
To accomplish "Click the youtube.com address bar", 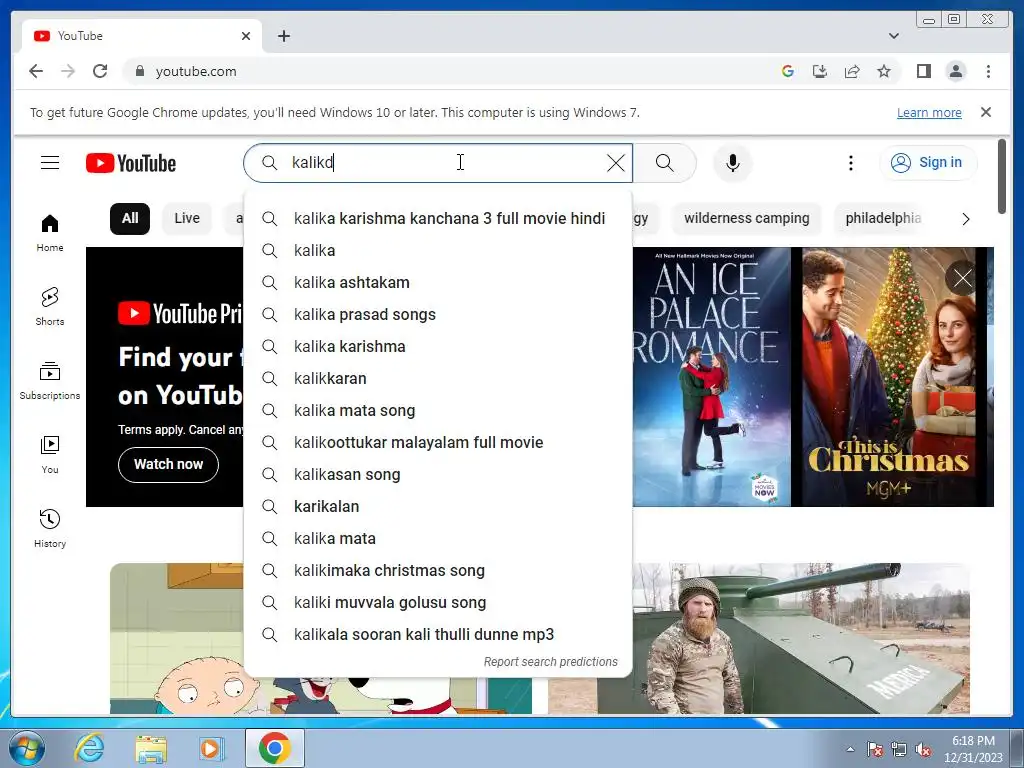I will tap(451, 71).
